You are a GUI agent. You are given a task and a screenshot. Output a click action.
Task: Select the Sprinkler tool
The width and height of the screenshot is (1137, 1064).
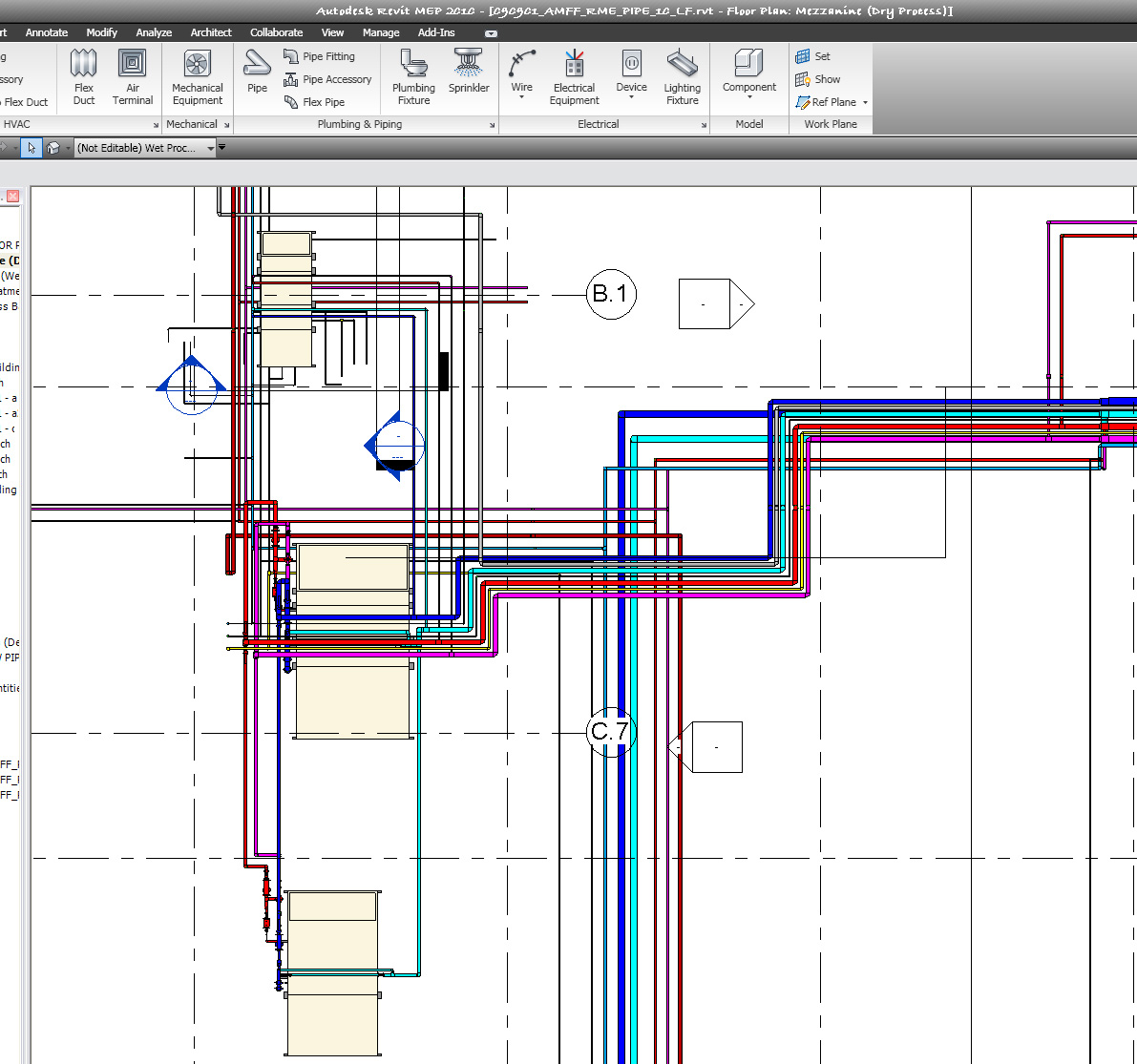click(x=469, y=76)
